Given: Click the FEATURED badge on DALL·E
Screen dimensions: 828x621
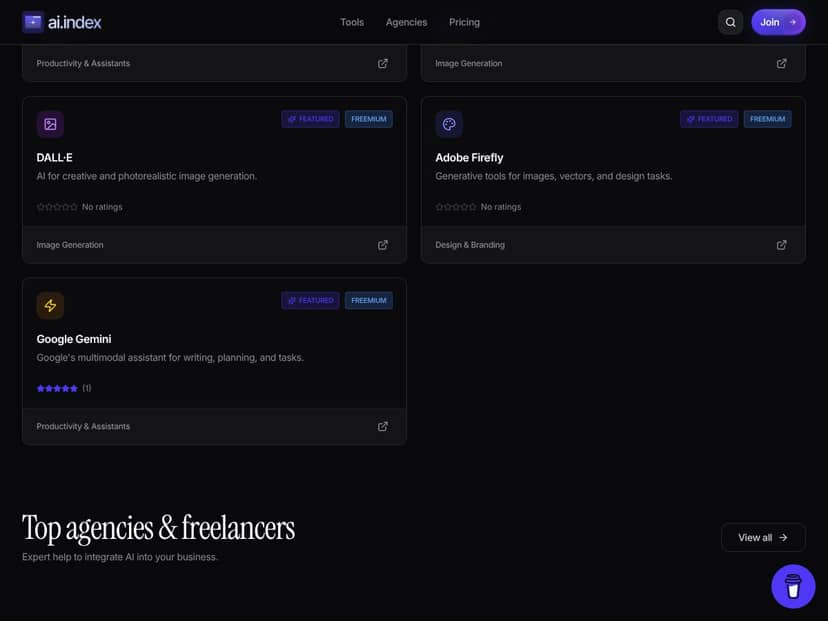Looking at the screenshot, I should point(310,118).
